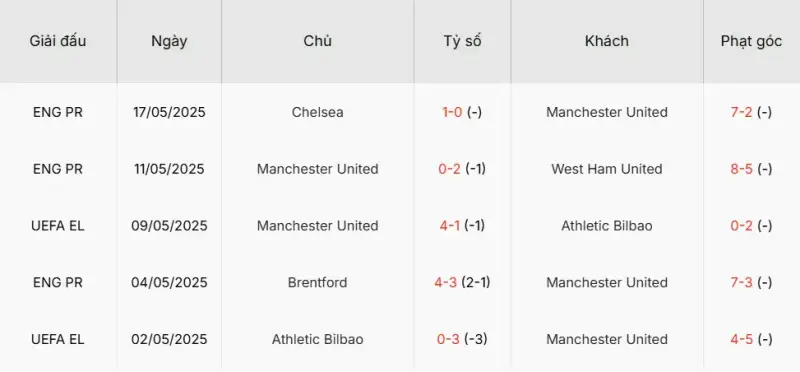The image size is (800, 372).
Task: Click the Chủ column header
Action: [317, 41]
